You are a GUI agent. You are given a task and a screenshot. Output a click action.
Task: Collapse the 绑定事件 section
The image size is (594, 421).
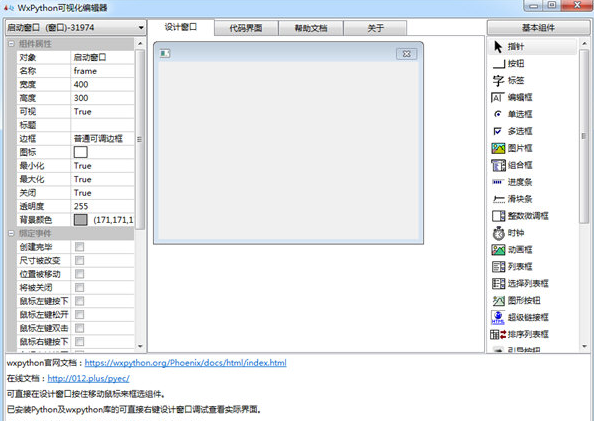pos(11,233)
